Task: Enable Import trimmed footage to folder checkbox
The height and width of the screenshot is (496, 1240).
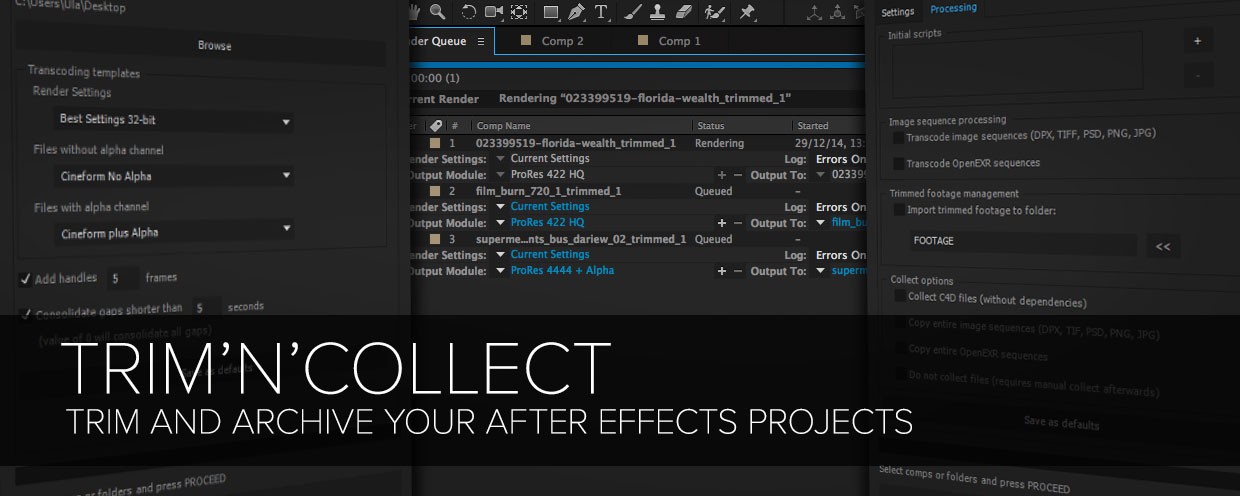Action: 898,210
